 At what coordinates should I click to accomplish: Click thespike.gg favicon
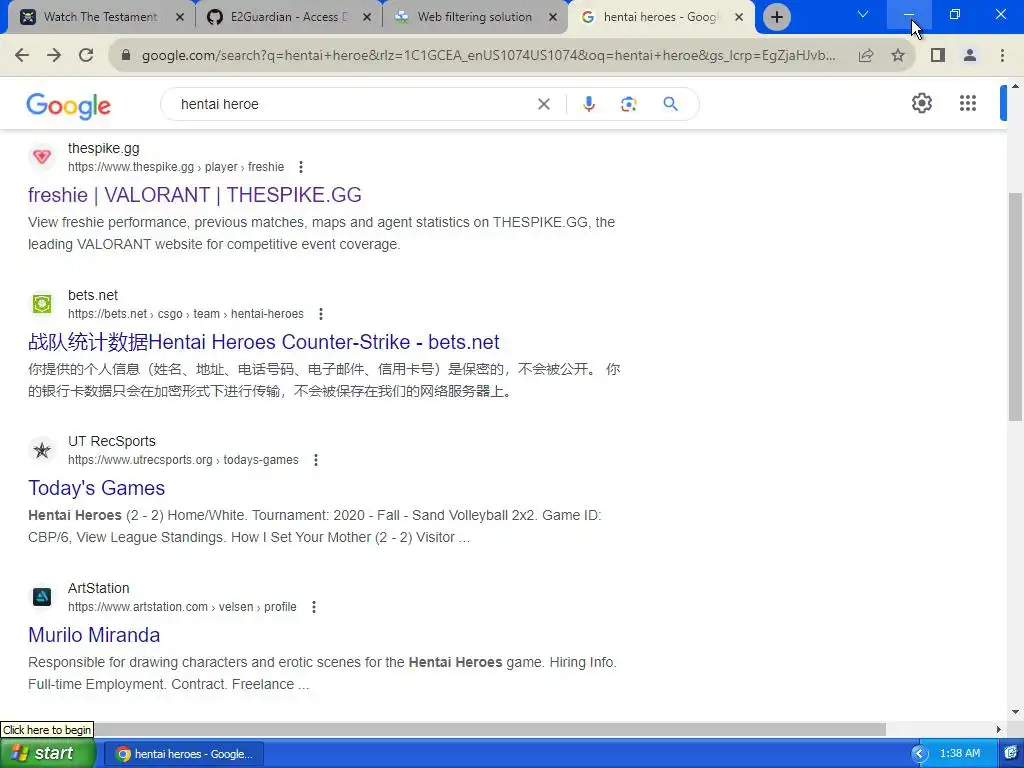pyautogui.click(x=42, y=157)
